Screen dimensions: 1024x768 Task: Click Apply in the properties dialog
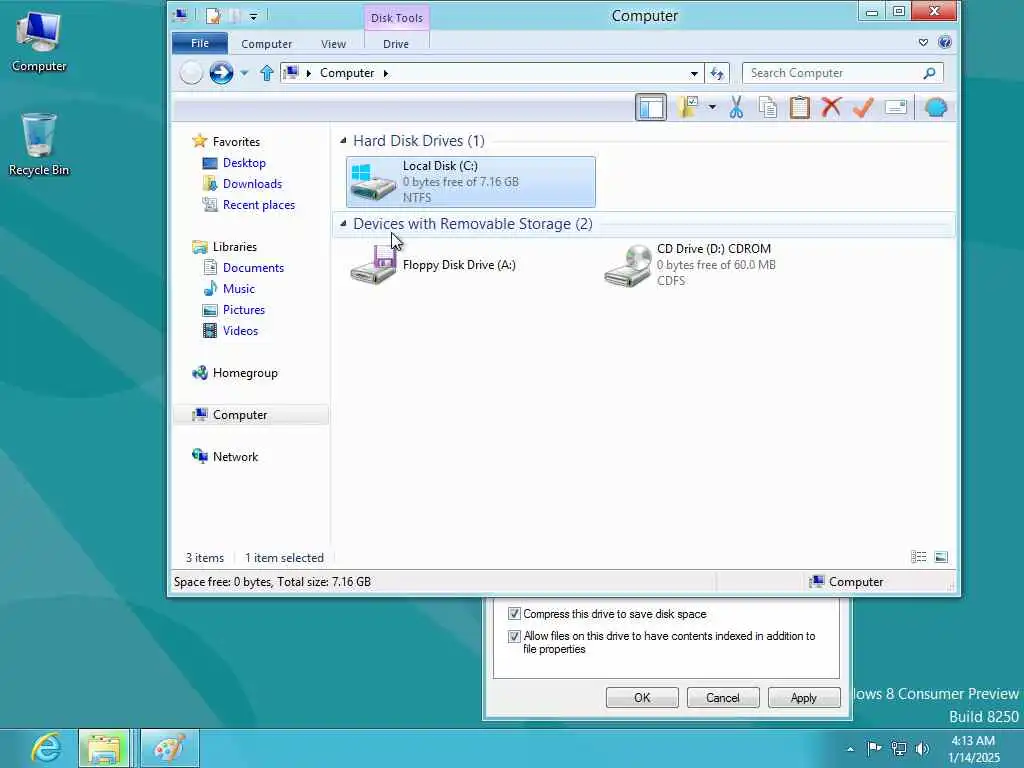804,697
